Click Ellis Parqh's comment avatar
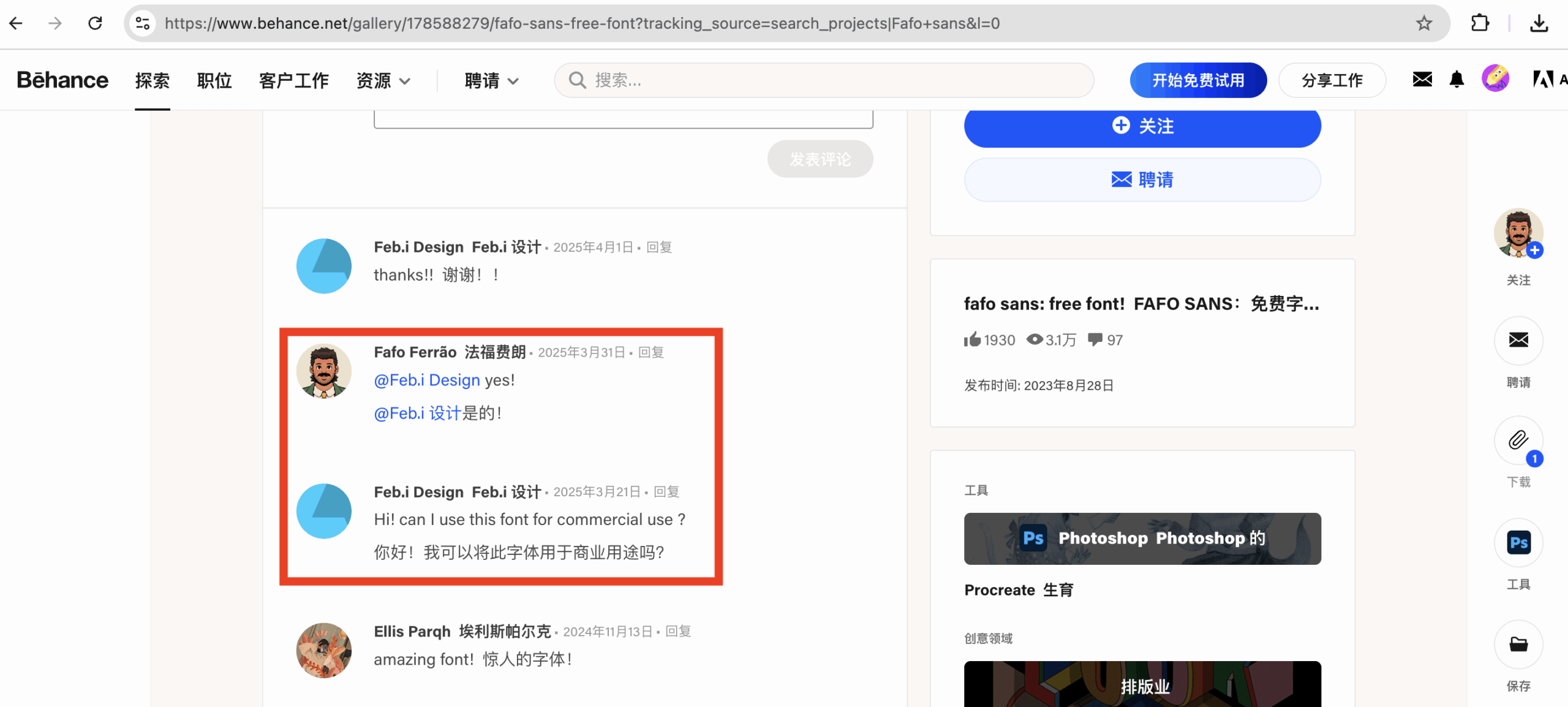 pyautogui.click(x=324, y=651)
